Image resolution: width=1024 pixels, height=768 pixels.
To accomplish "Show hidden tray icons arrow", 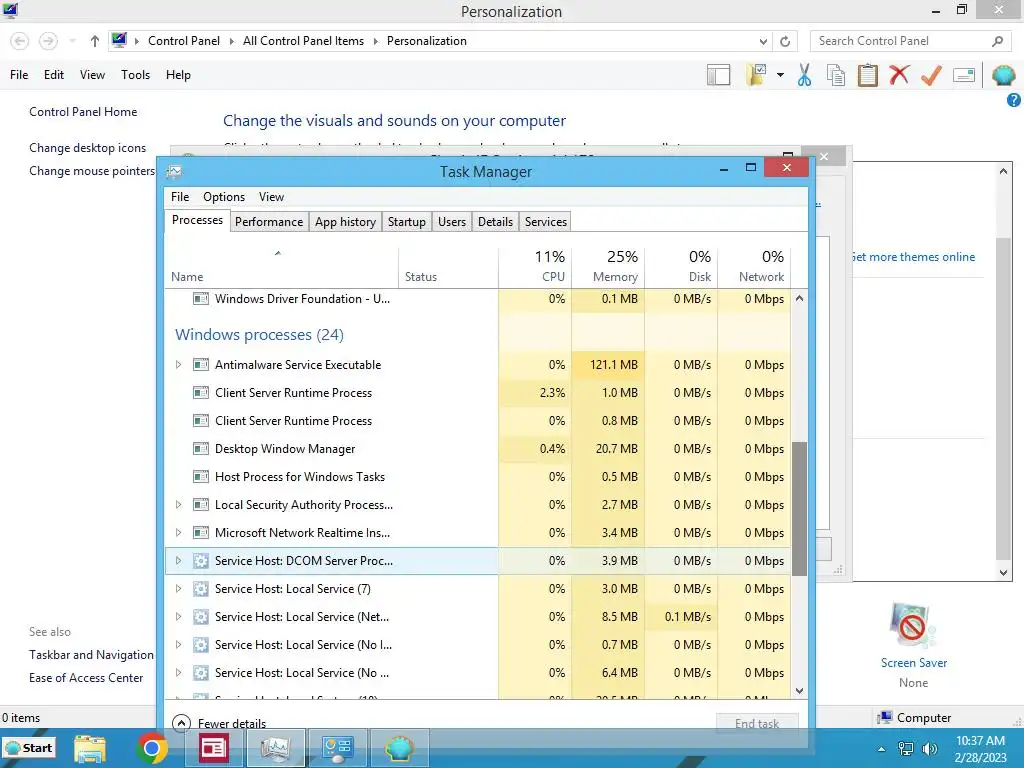I will click(882, 749).
